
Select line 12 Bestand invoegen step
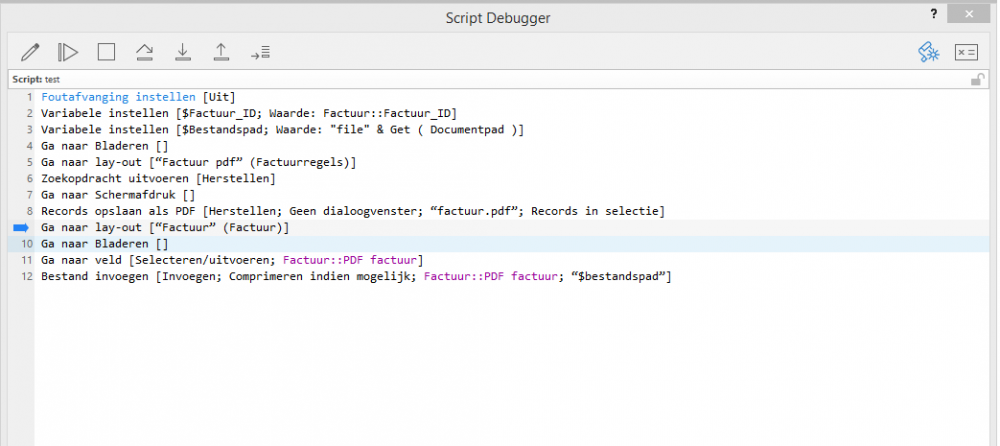pos(356,277)
